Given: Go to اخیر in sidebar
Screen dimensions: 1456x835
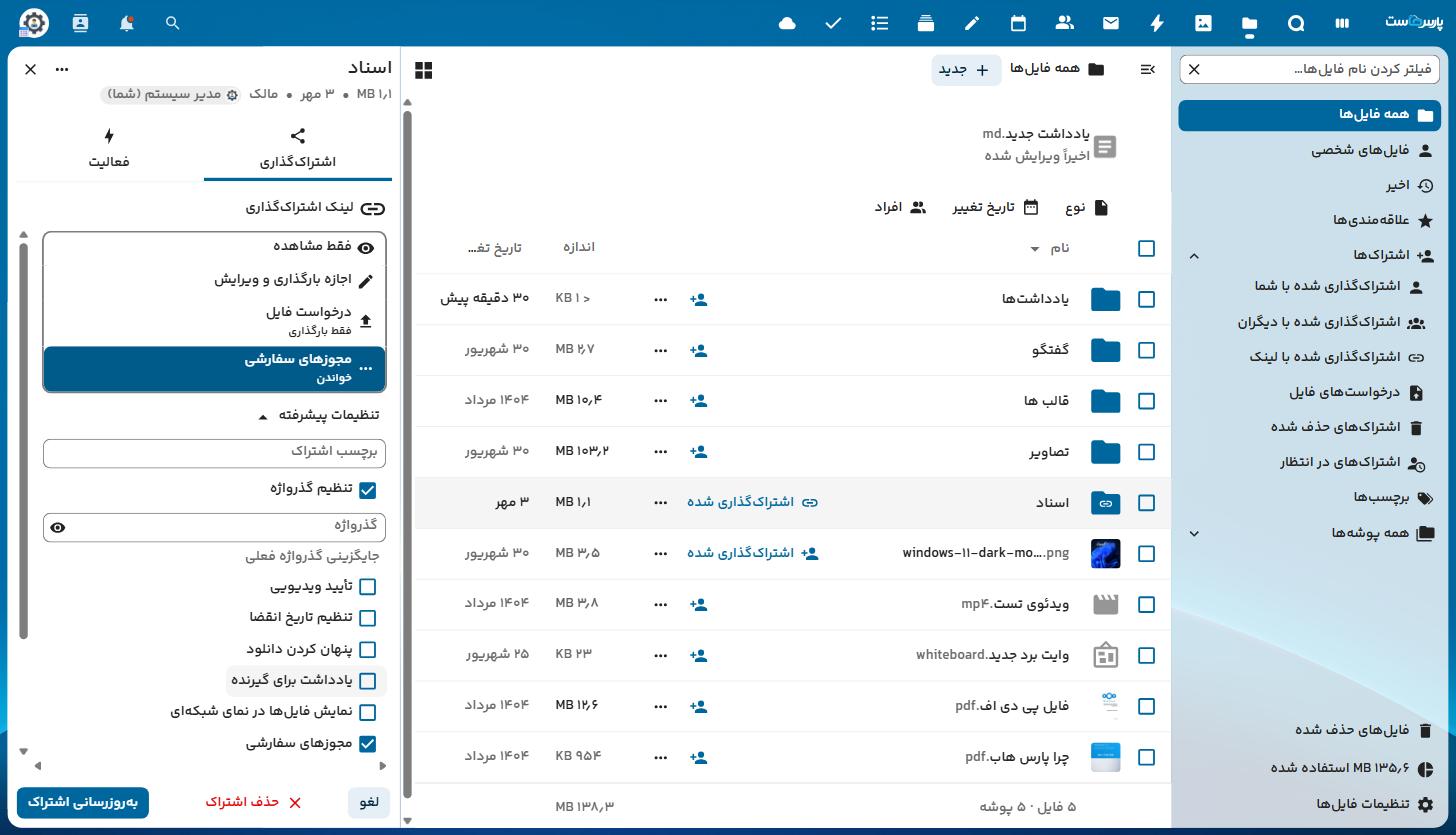Looking at the screenshot, I should [1310, 186].
